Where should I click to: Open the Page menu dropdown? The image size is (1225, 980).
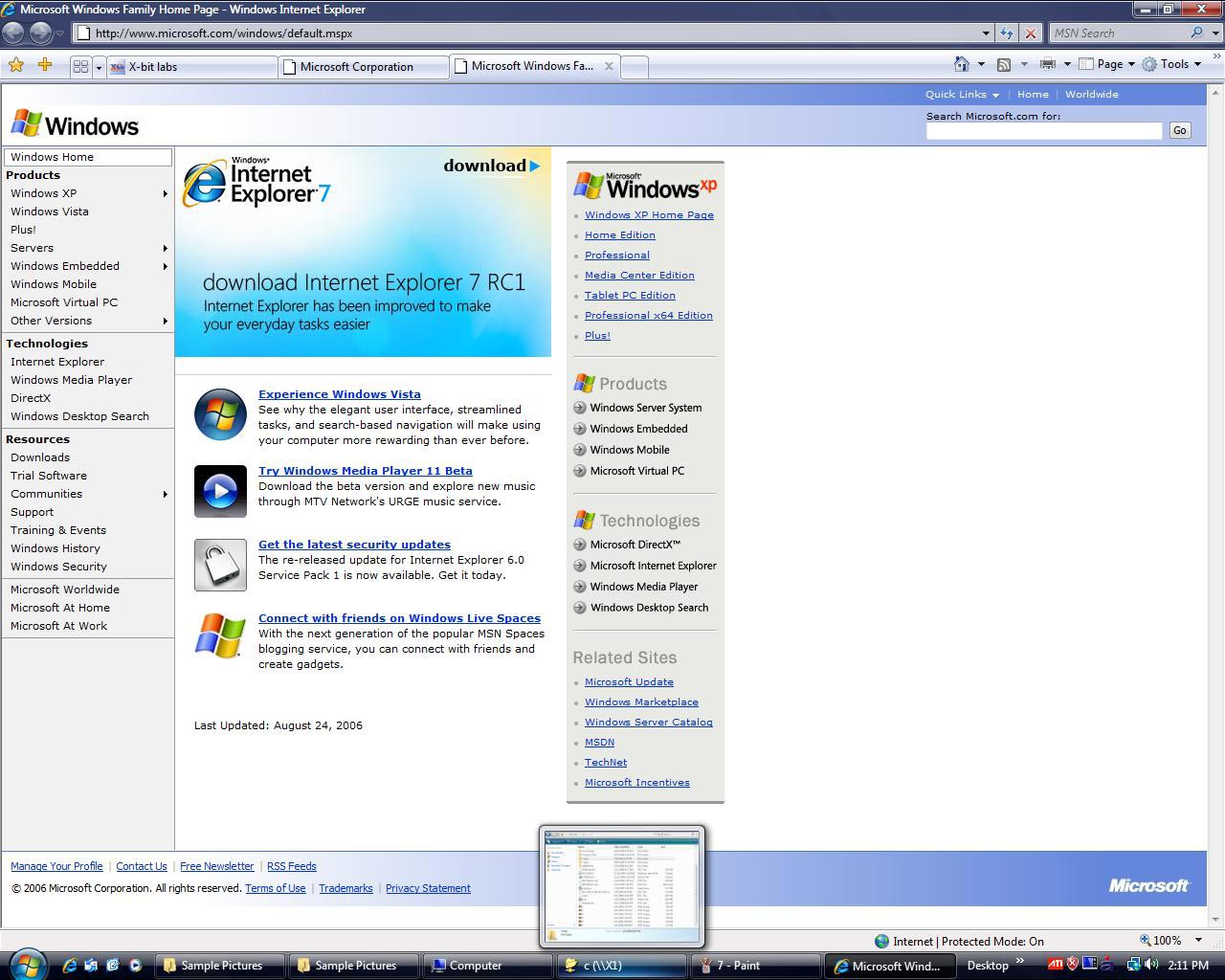[x=1106, y=64]
